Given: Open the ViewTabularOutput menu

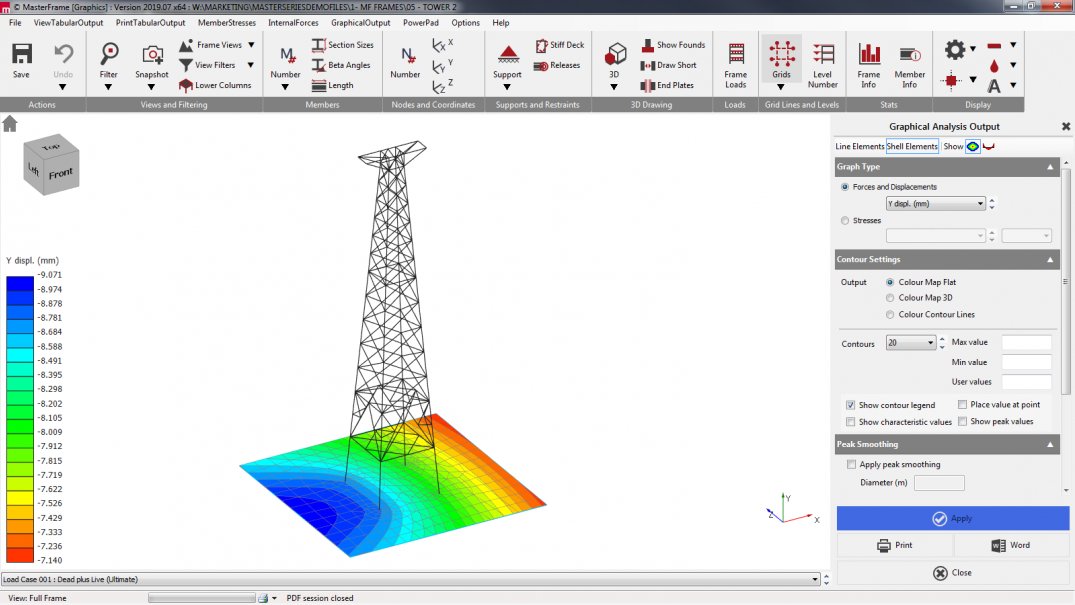Looking at the screenshot, I should [x=69, y=23].
